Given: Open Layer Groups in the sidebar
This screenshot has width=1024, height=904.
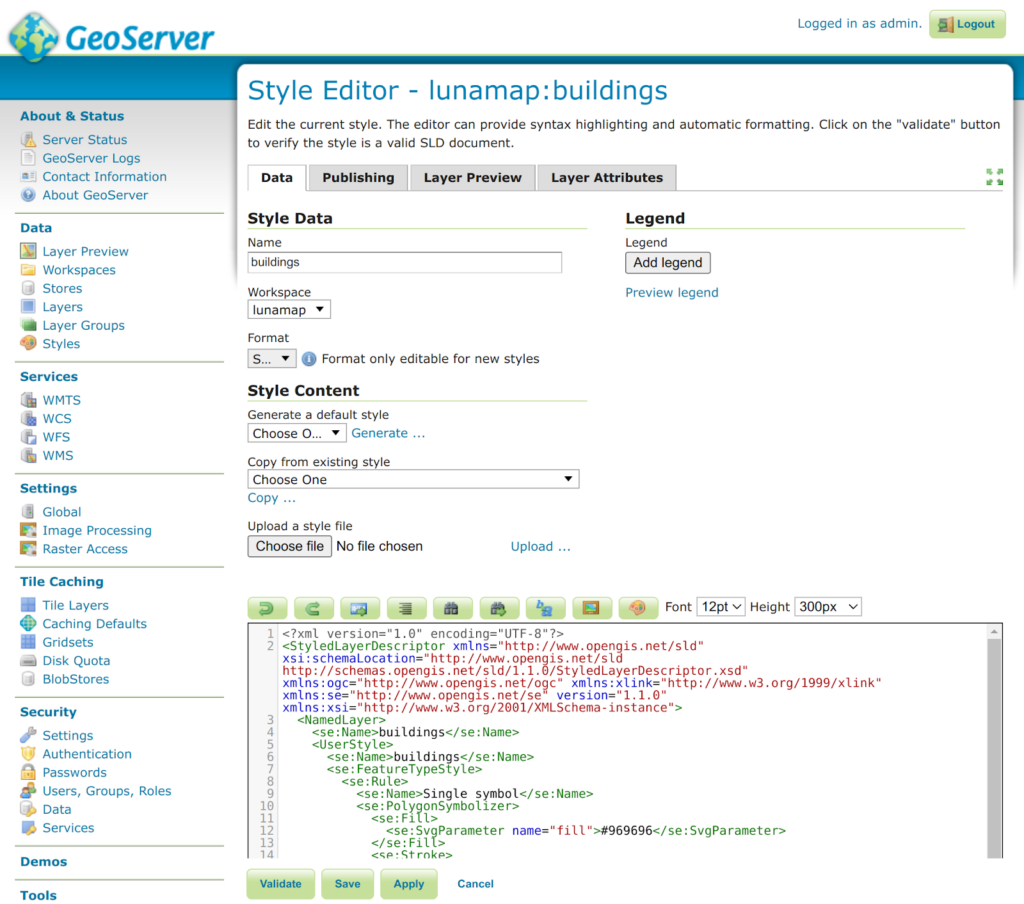Looking at the screenshot, I should pyautogui.click(x=83, y=325).
